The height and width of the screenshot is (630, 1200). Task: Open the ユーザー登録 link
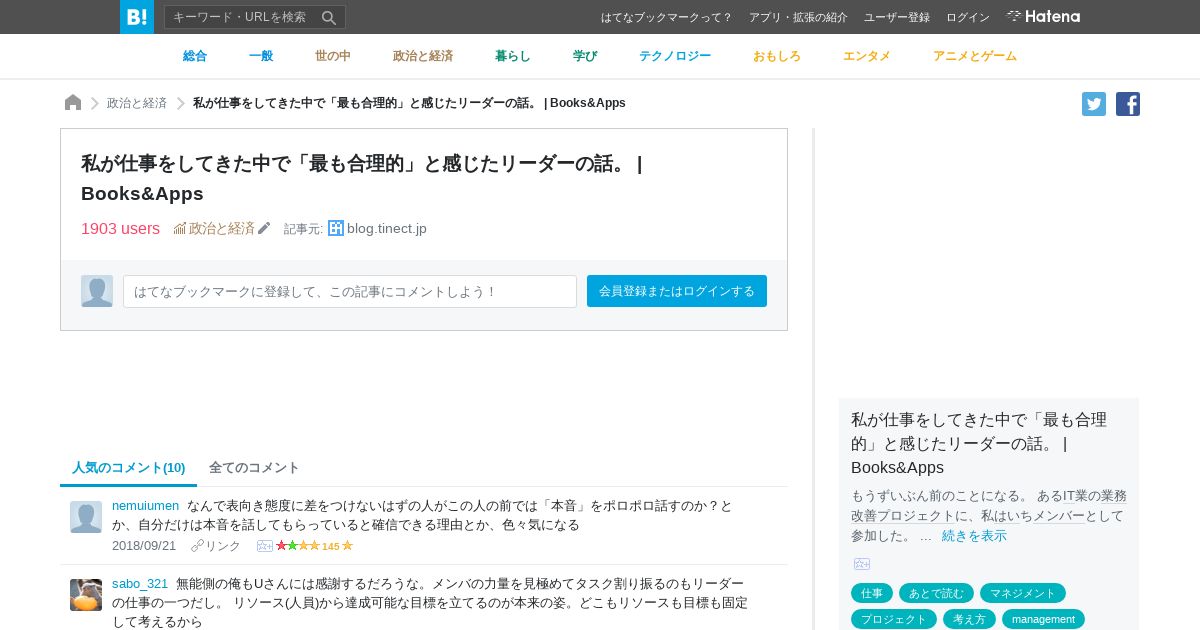point(897,17)
